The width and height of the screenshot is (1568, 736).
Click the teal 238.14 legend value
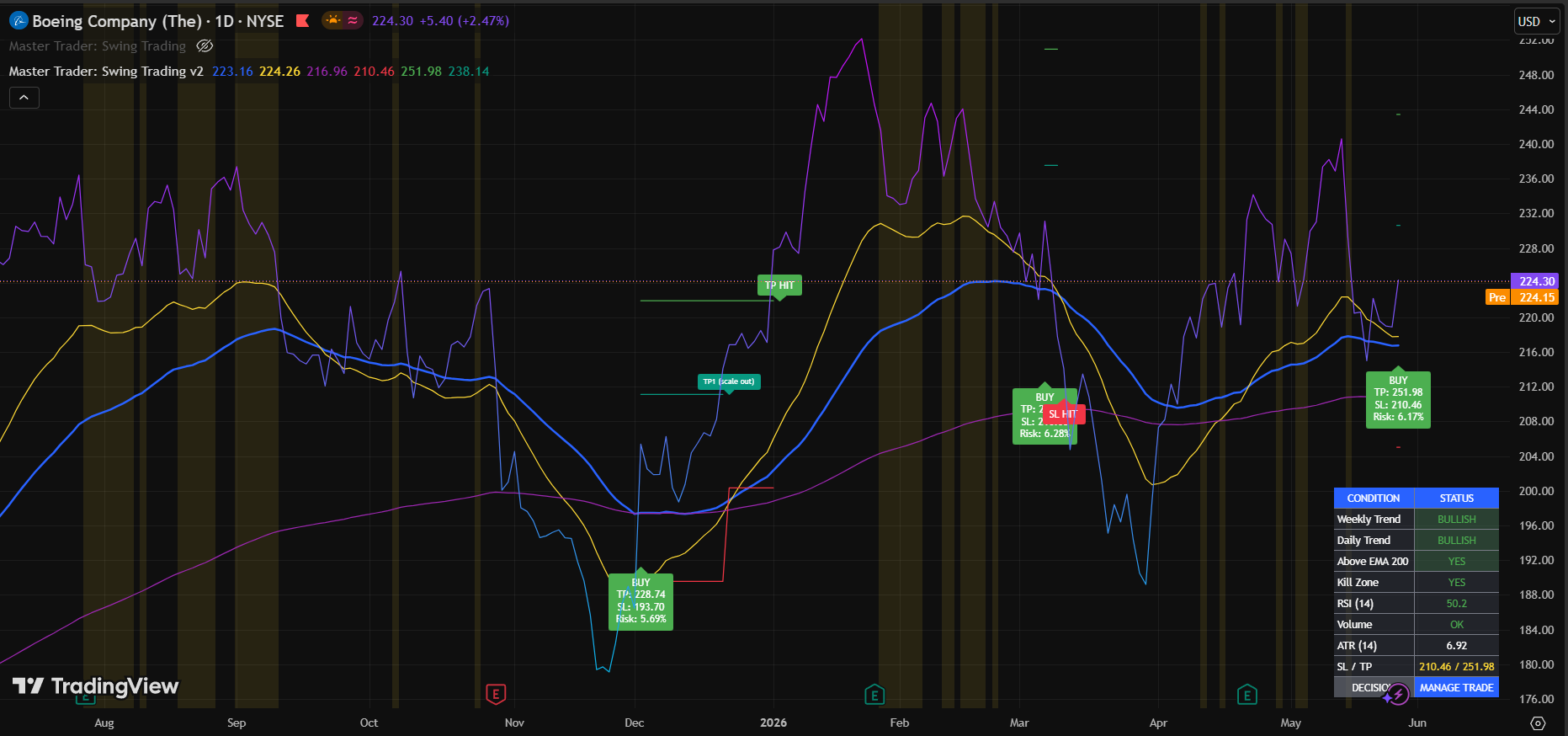469,72
